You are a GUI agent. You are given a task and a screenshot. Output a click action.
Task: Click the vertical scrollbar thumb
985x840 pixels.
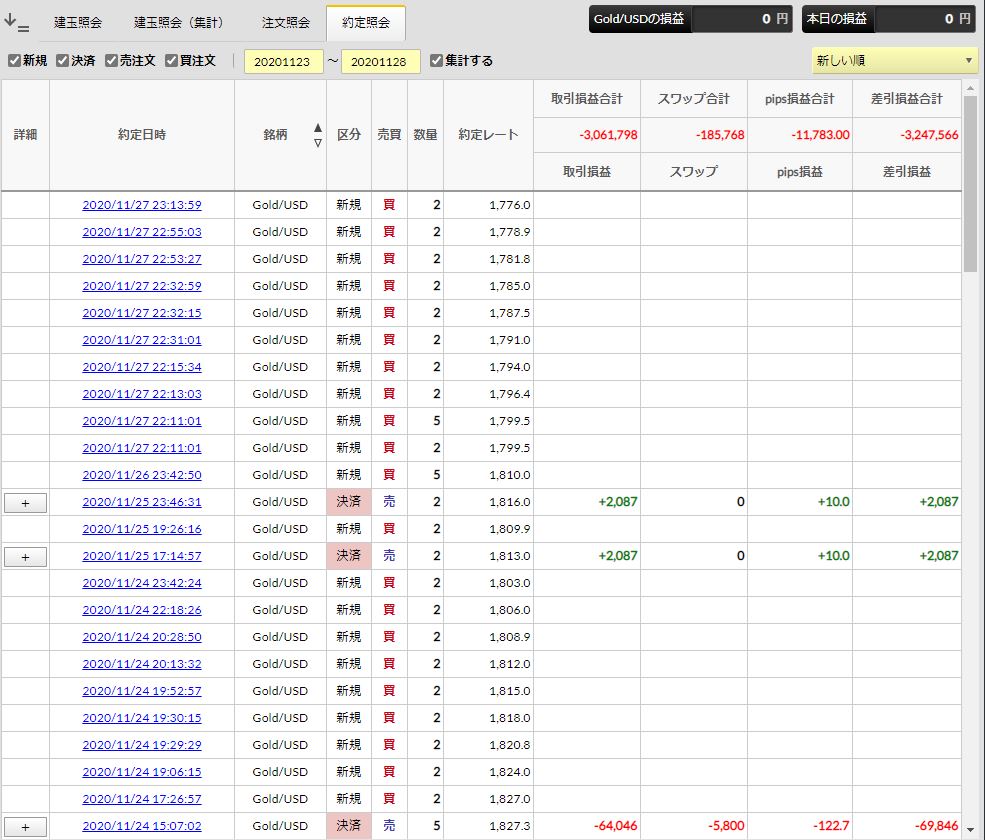coord(970,183)
